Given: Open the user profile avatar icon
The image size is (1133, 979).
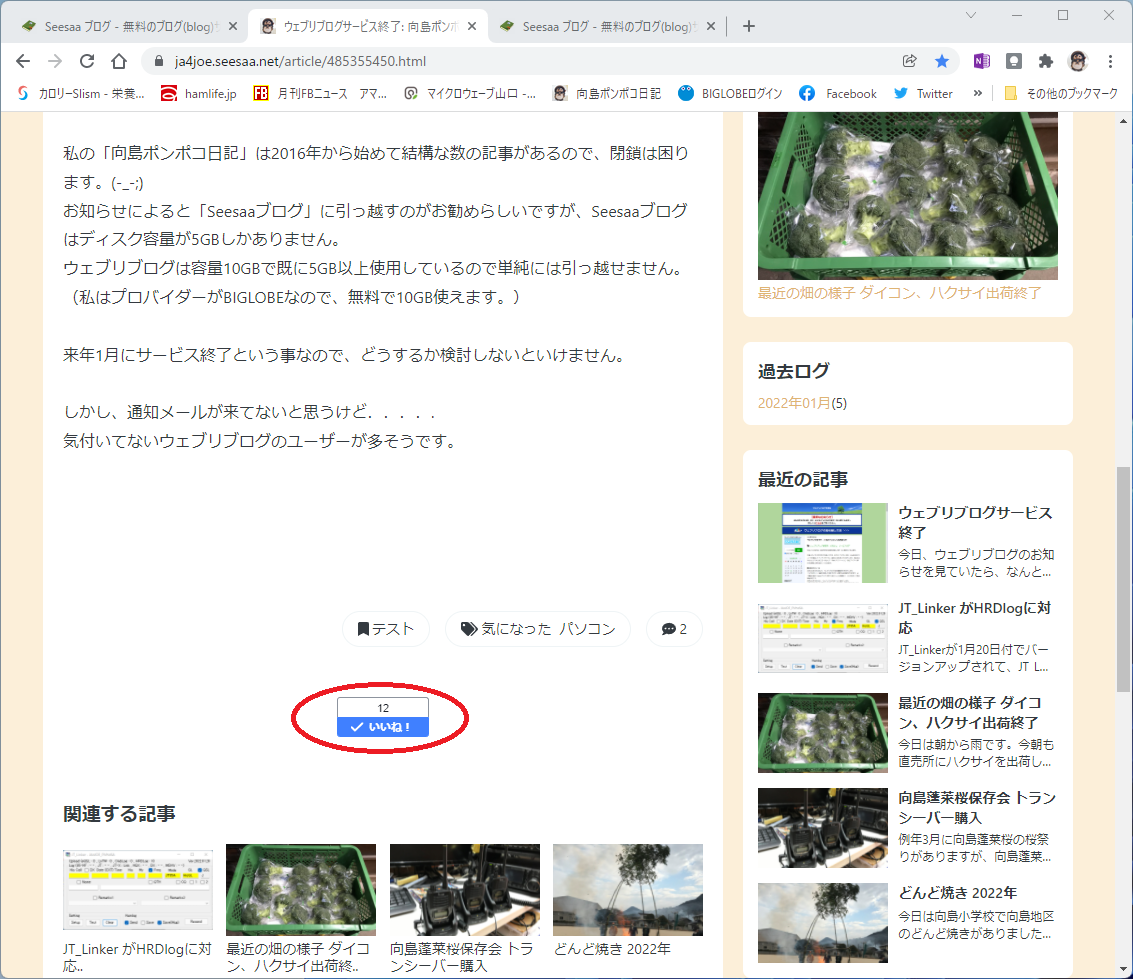Looking at the screenshot, I should (x=1078, y=61).
